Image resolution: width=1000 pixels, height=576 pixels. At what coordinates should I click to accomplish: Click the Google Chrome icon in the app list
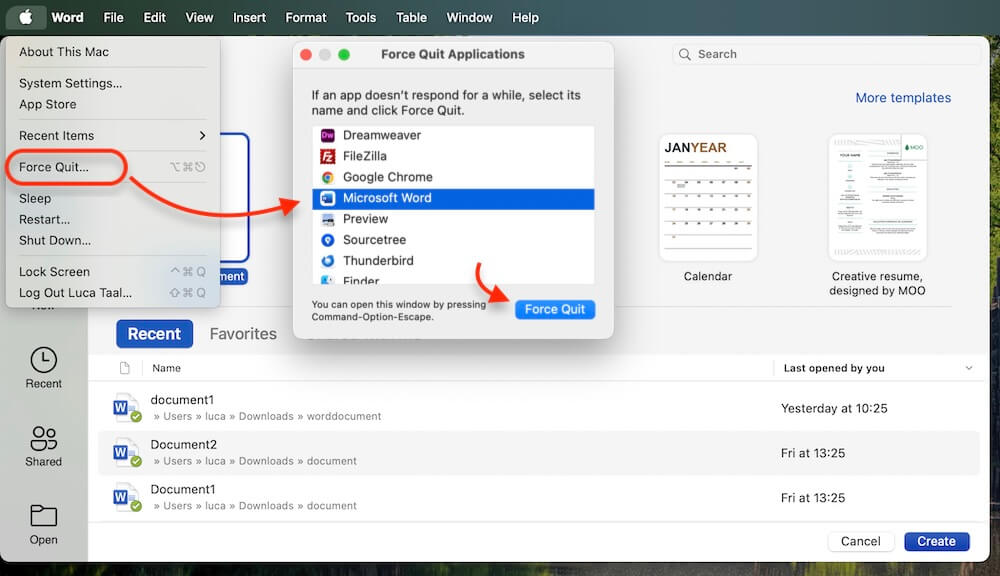click(x=329, y=177)
